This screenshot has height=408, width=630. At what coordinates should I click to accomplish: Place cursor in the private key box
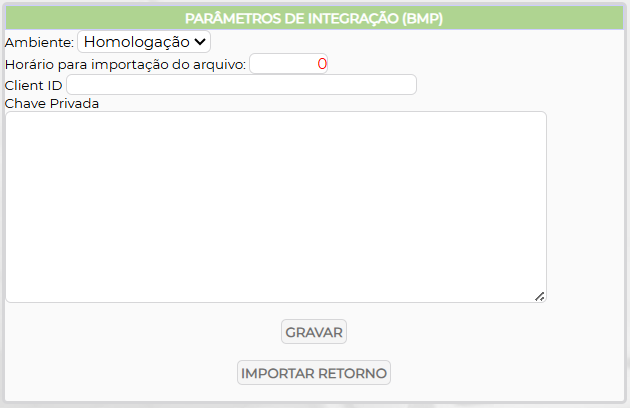tap(275, 206)
